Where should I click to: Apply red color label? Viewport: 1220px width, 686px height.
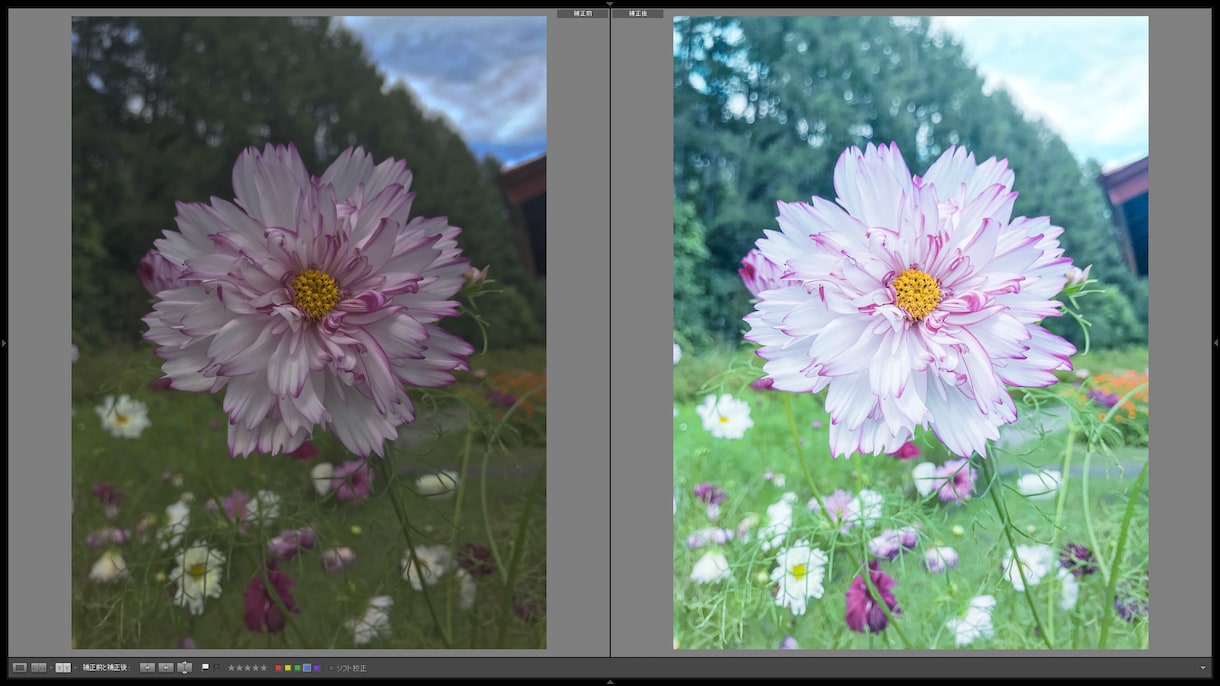point(278,668)
